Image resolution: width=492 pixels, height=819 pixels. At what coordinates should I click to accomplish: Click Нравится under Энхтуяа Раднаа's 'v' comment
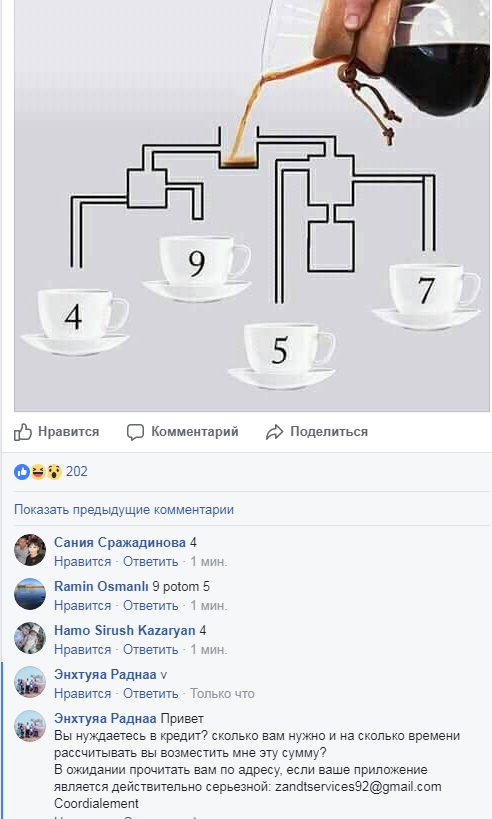pyautogui.click(x=83, y=694)
